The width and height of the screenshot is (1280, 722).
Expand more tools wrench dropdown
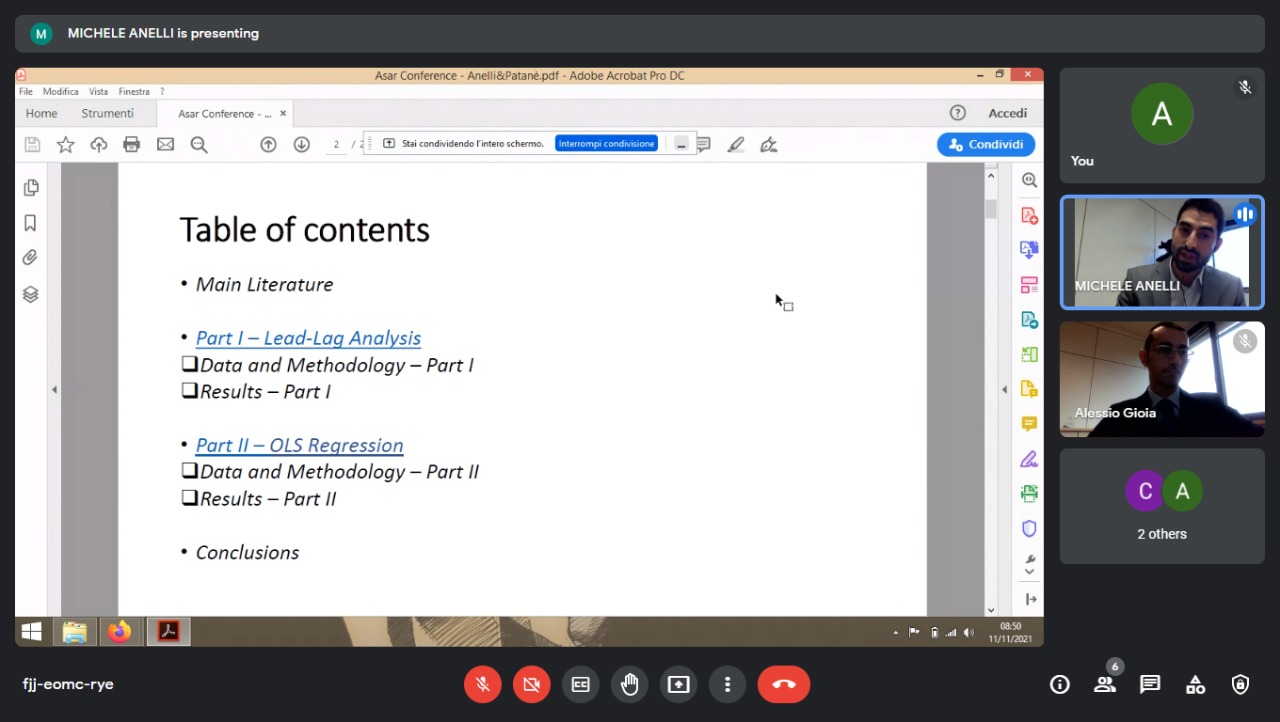click(x=1030, y=565)
